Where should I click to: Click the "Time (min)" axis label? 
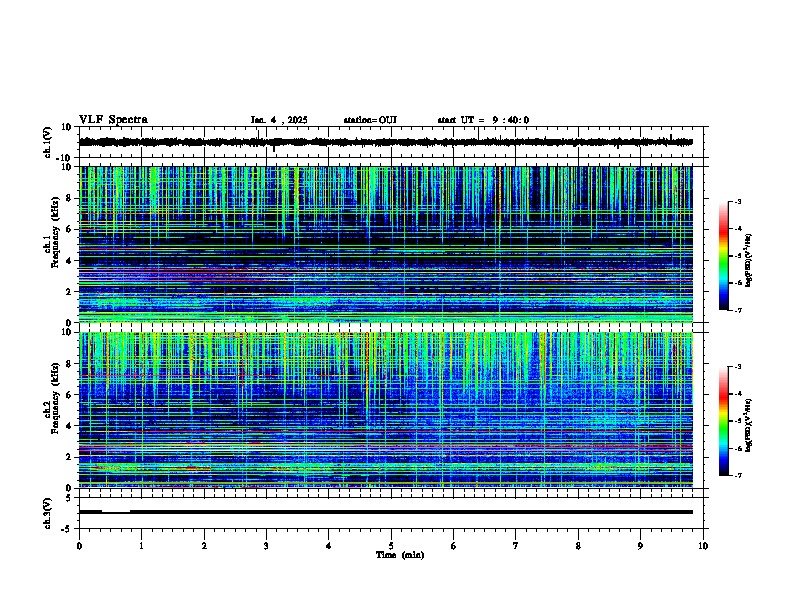(400, 555)
